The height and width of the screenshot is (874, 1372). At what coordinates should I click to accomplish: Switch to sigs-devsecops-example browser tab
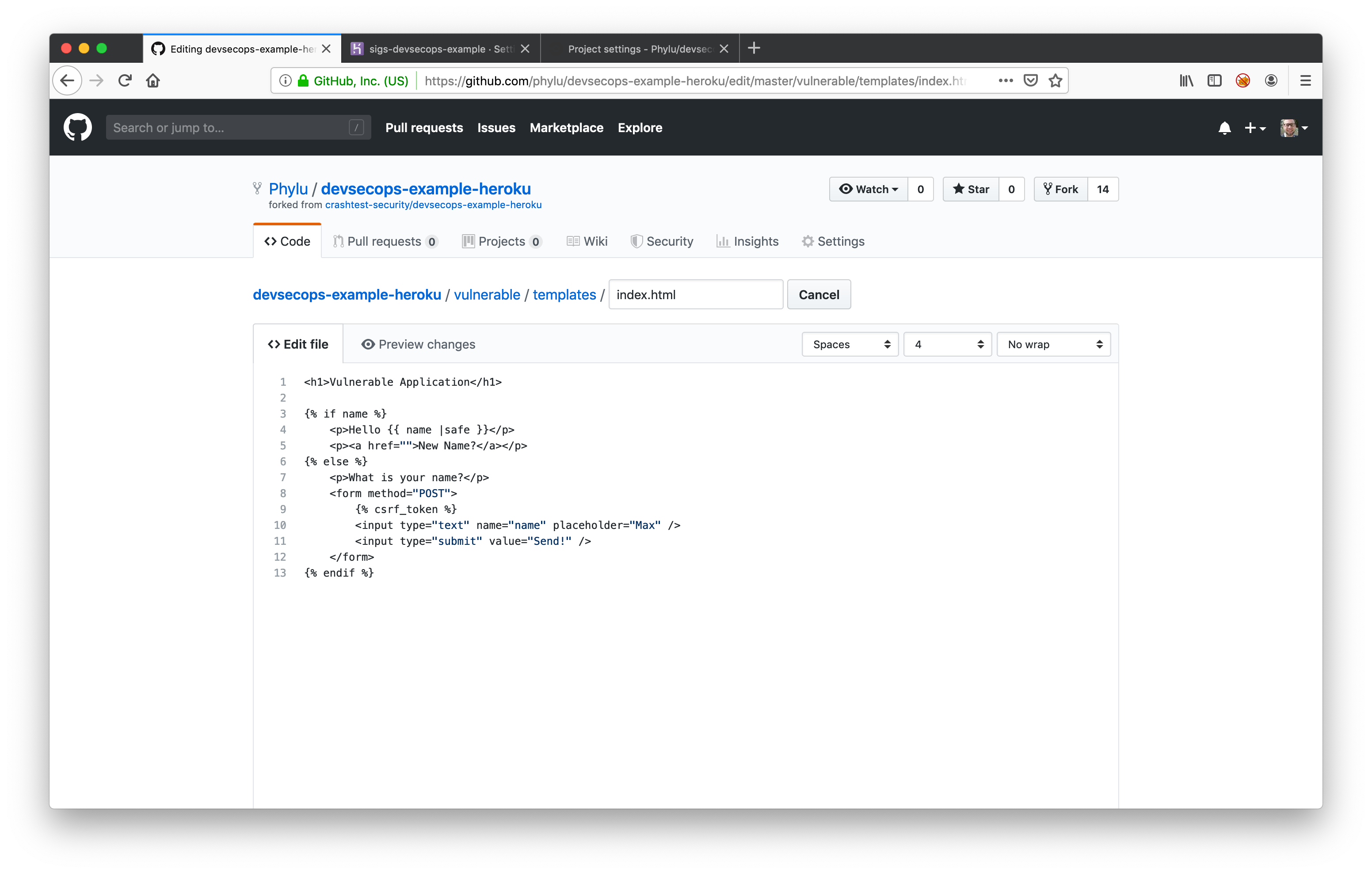433,49
